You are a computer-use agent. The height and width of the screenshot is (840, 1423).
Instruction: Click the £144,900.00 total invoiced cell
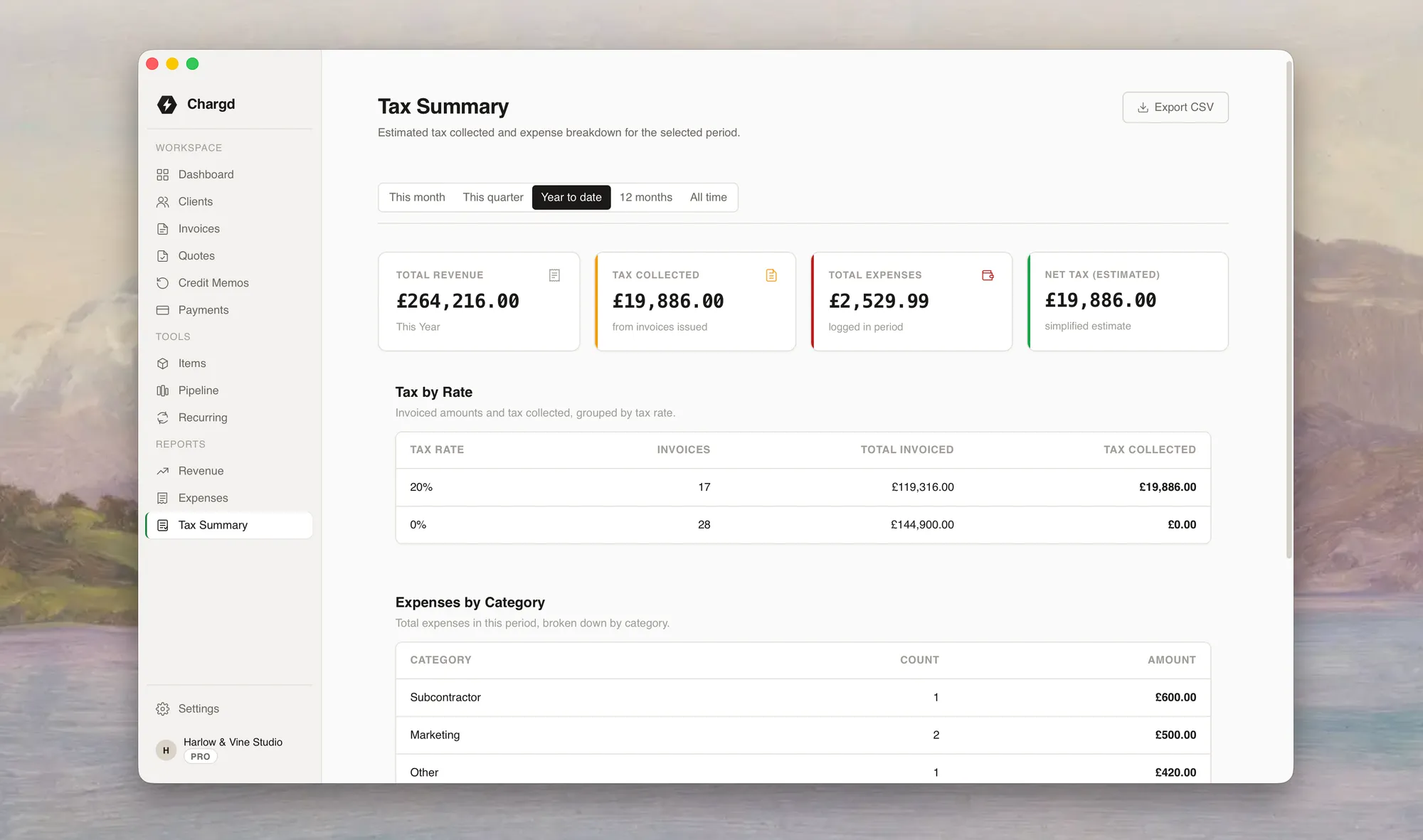click(922, 525)
